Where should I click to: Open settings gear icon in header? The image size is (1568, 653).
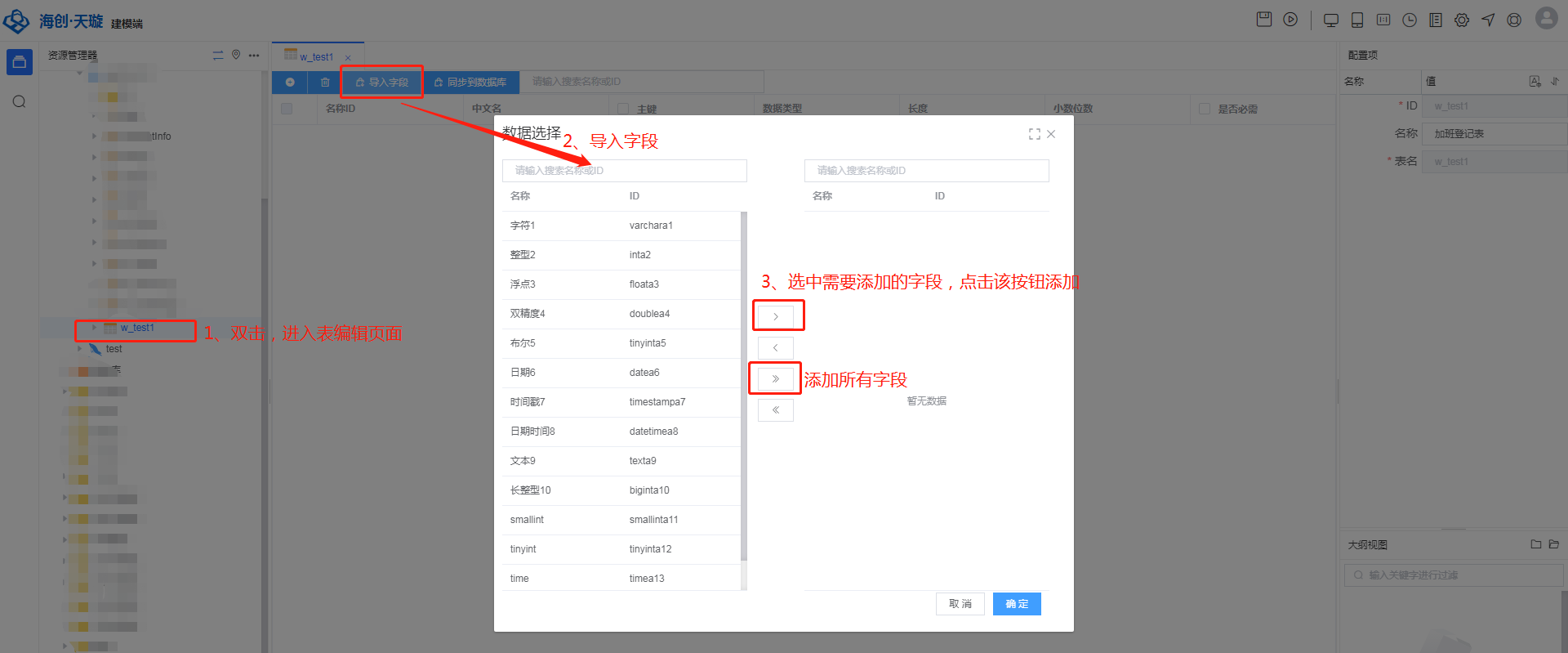[1462, 20]
